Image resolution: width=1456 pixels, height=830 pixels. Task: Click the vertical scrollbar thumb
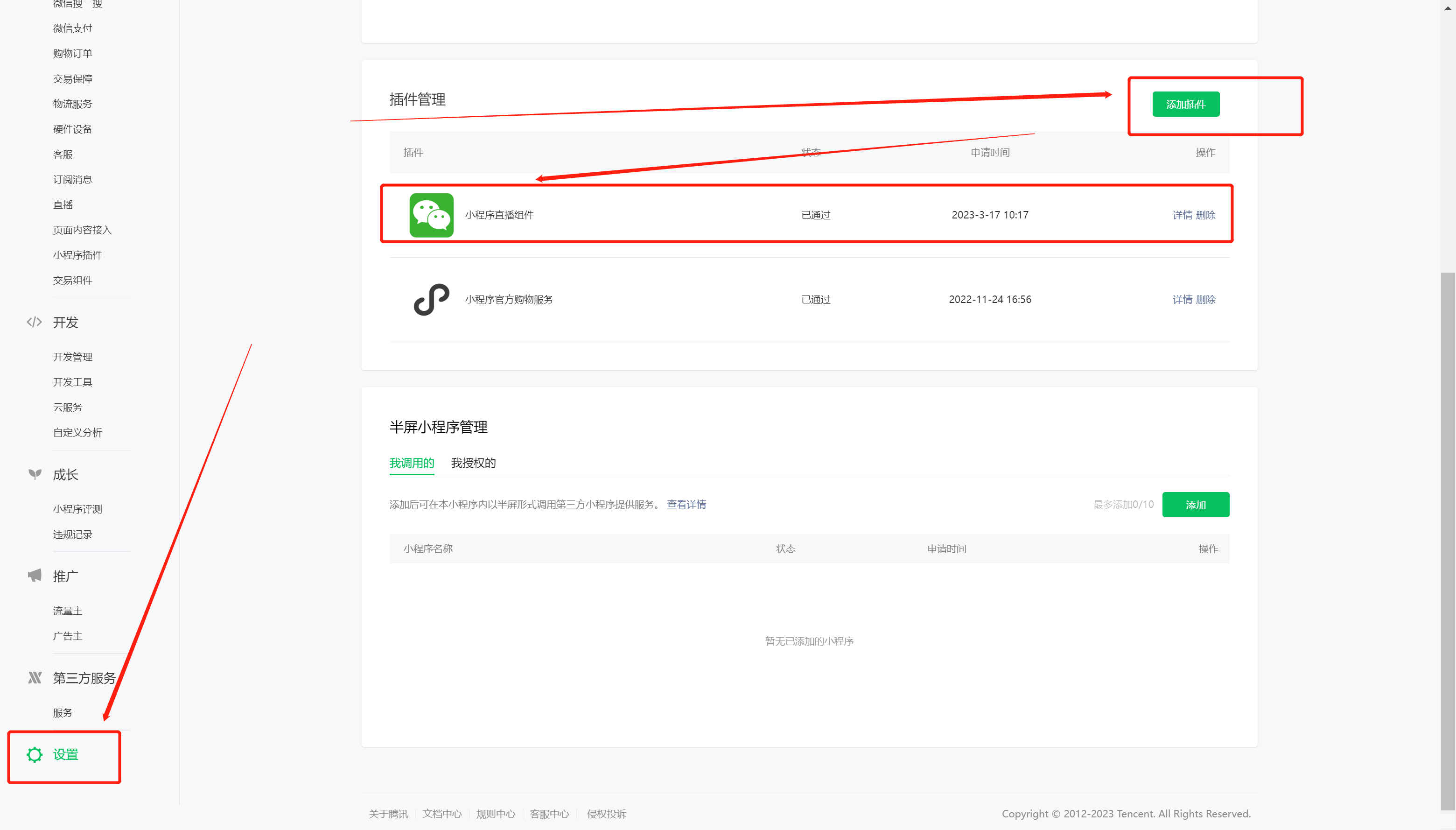click(x=1448, y=541)
